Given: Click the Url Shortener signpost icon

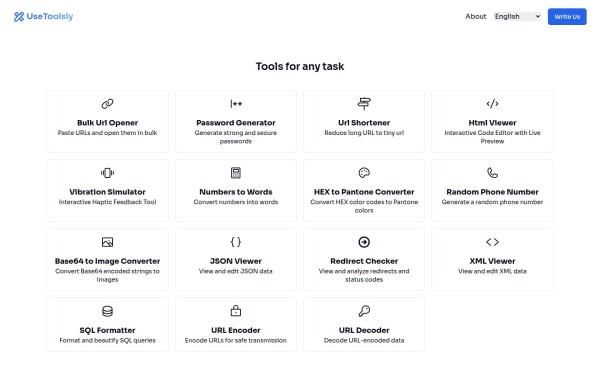Looking at the screenshot, I should click(364, 103).
